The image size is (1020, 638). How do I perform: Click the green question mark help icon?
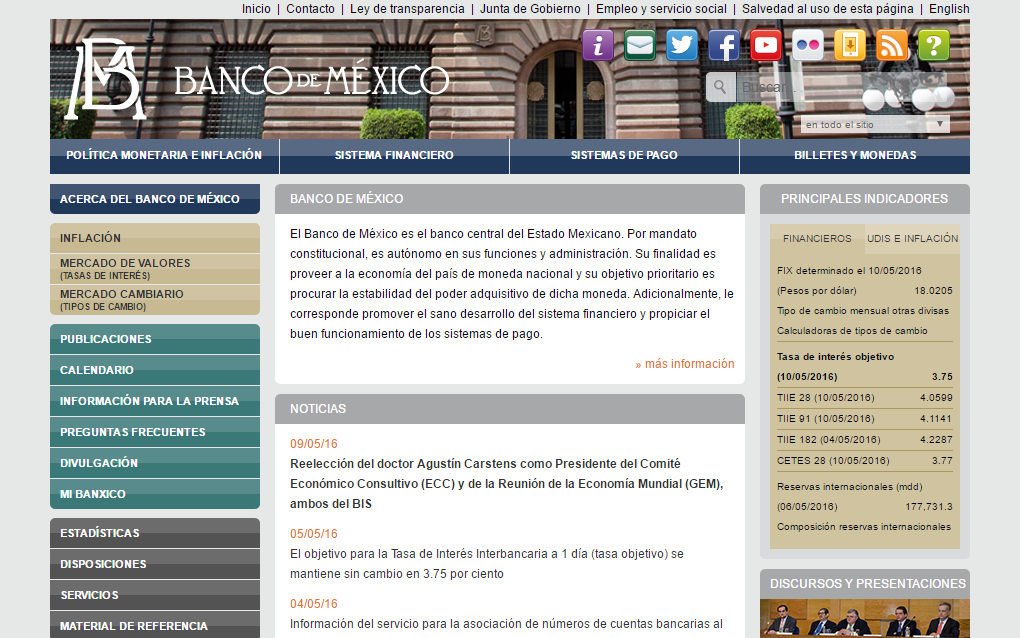pyautogui.click(x=933, y=46)
